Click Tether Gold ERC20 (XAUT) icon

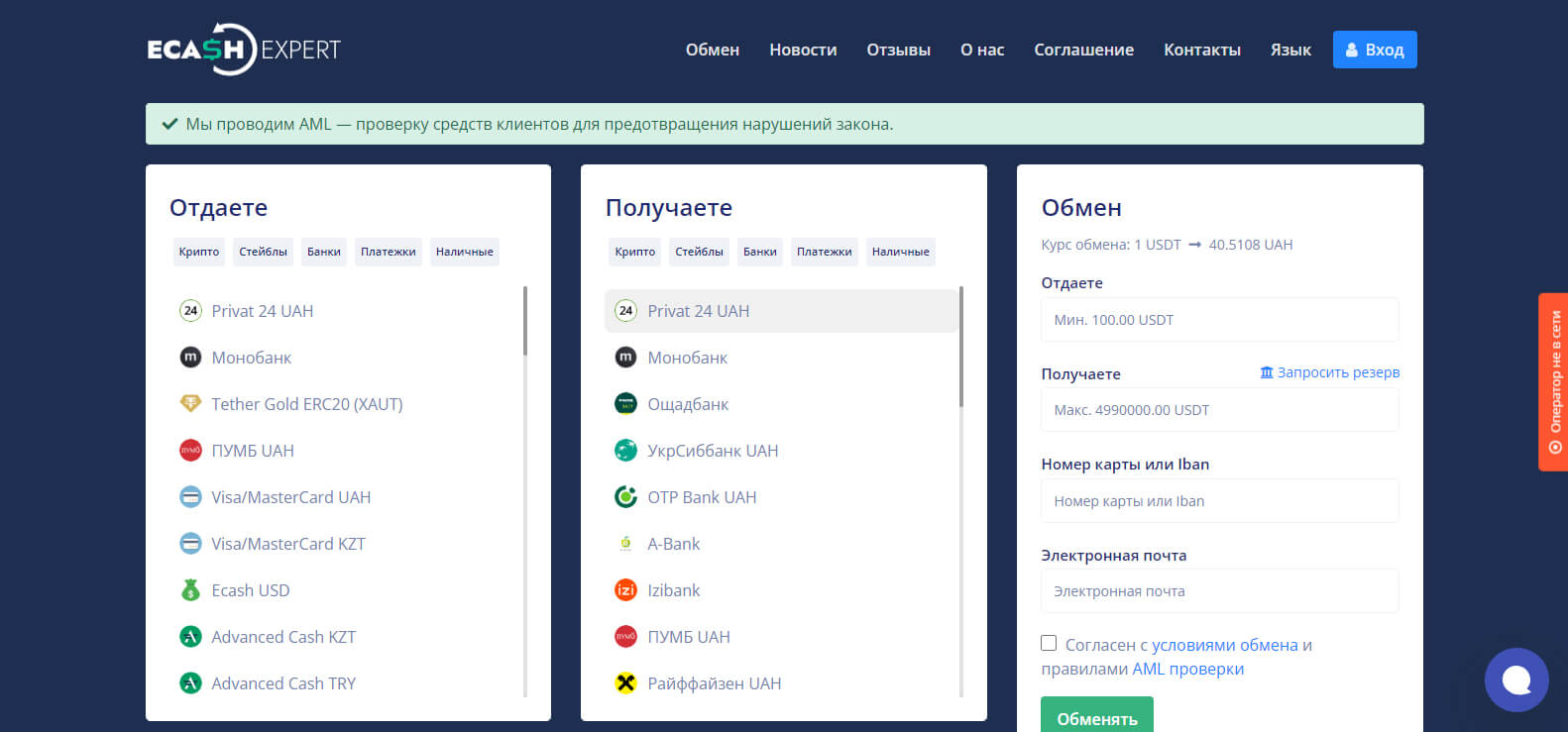coord(190,404)
